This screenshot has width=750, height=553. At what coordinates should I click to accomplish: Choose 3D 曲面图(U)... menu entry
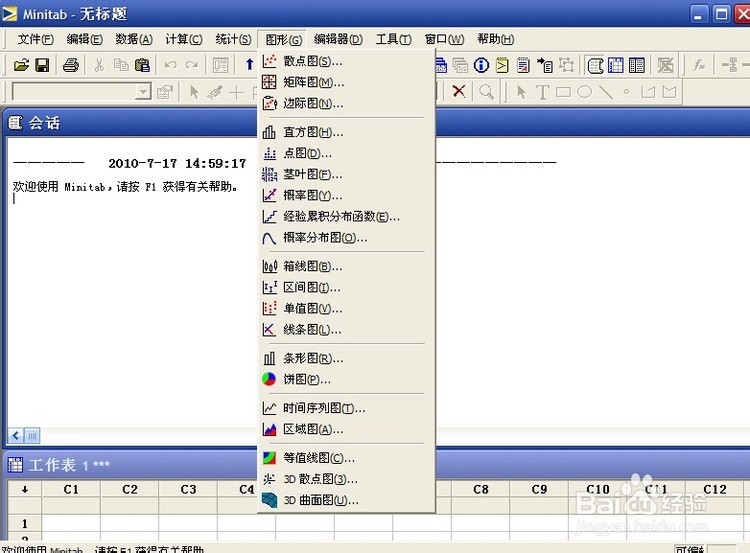click(346, 500)
